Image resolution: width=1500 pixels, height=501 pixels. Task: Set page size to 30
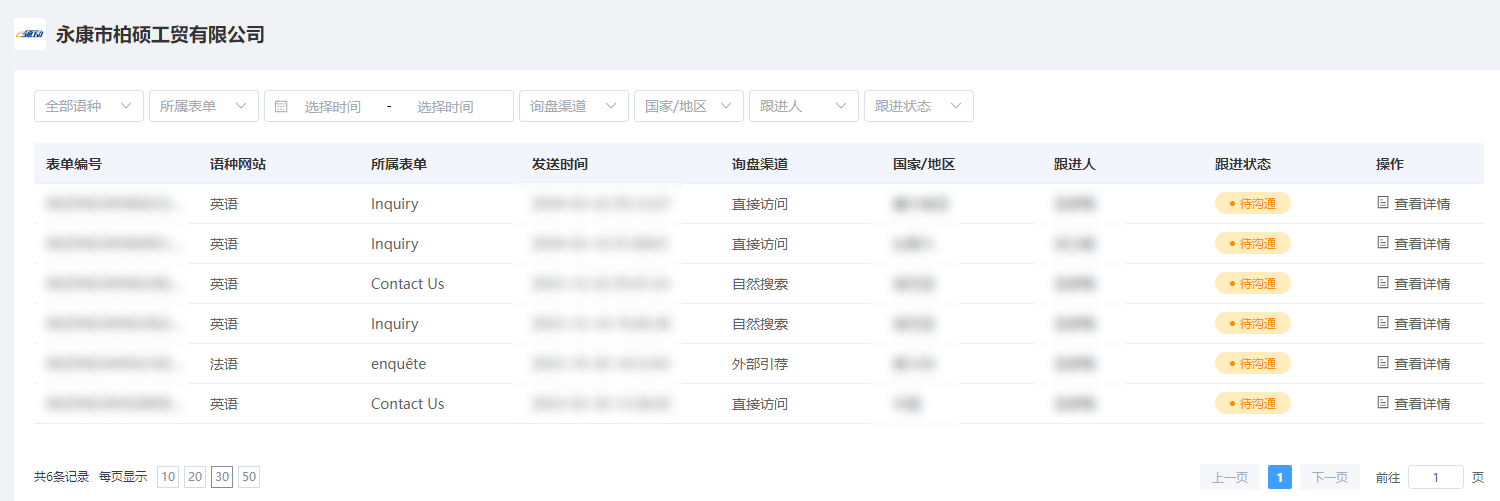222,477
